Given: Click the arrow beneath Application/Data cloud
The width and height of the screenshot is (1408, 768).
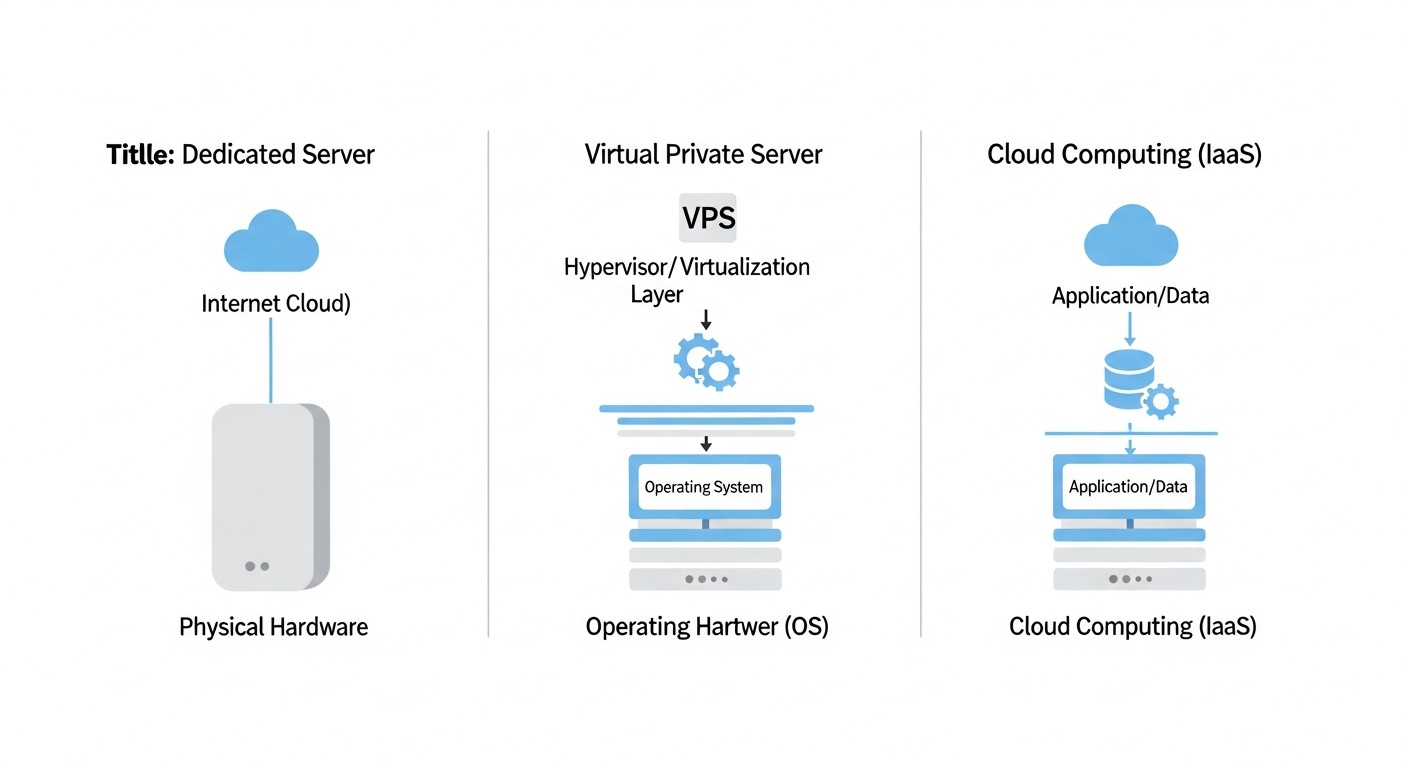Looking at the screenshot, I should tap(1130, 330).
